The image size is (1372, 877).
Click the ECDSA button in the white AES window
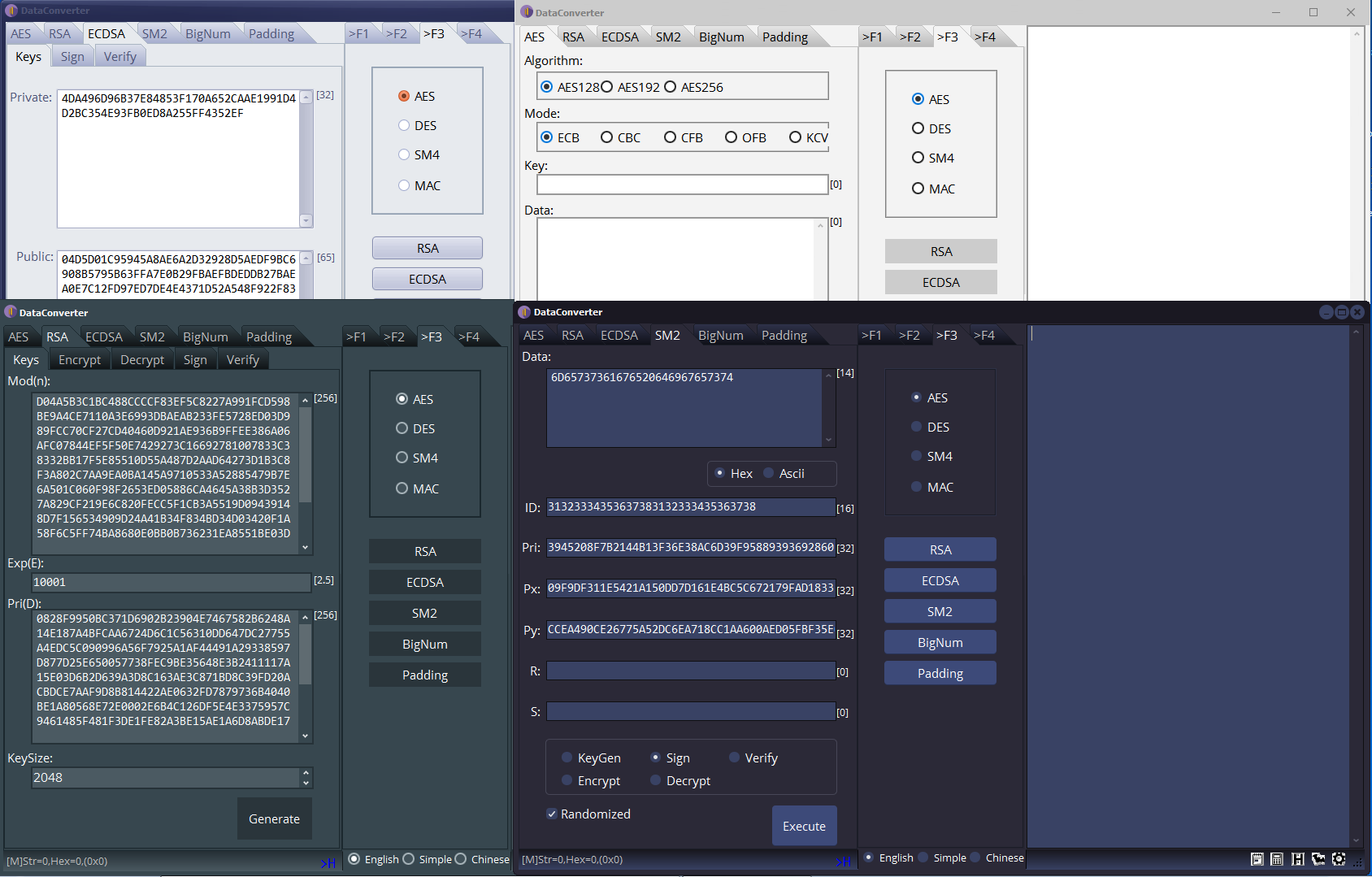pyautogui.click(x=941, y=283)
